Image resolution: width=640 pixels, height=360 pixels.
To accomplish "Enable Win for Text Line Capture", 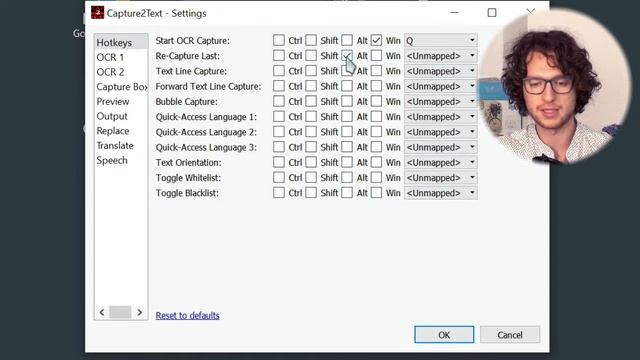I will coord(376,71).
